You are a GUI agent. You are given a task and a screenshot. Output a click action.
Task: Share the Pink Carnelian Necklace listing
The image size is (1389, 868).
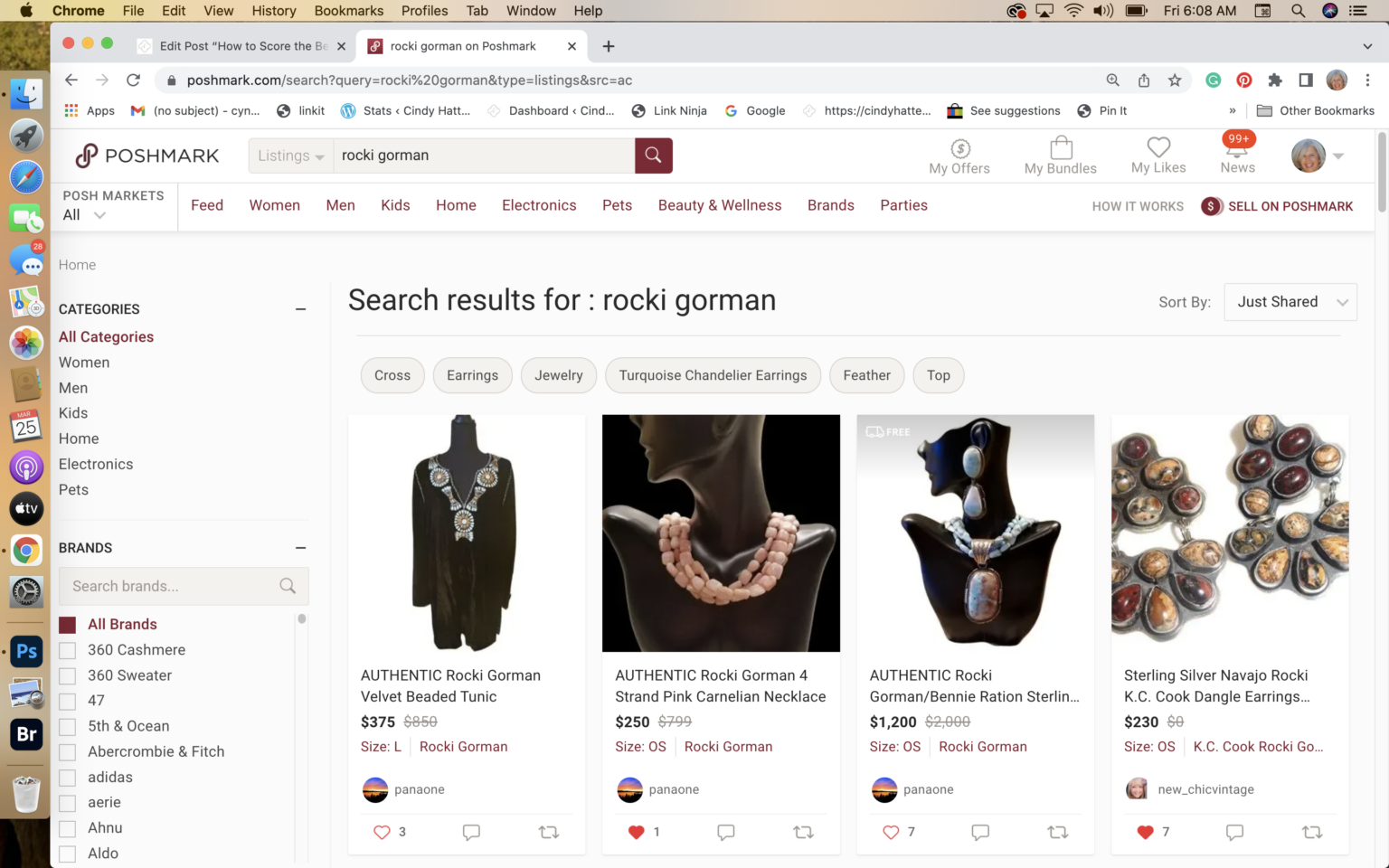click(x=803, y=832)
